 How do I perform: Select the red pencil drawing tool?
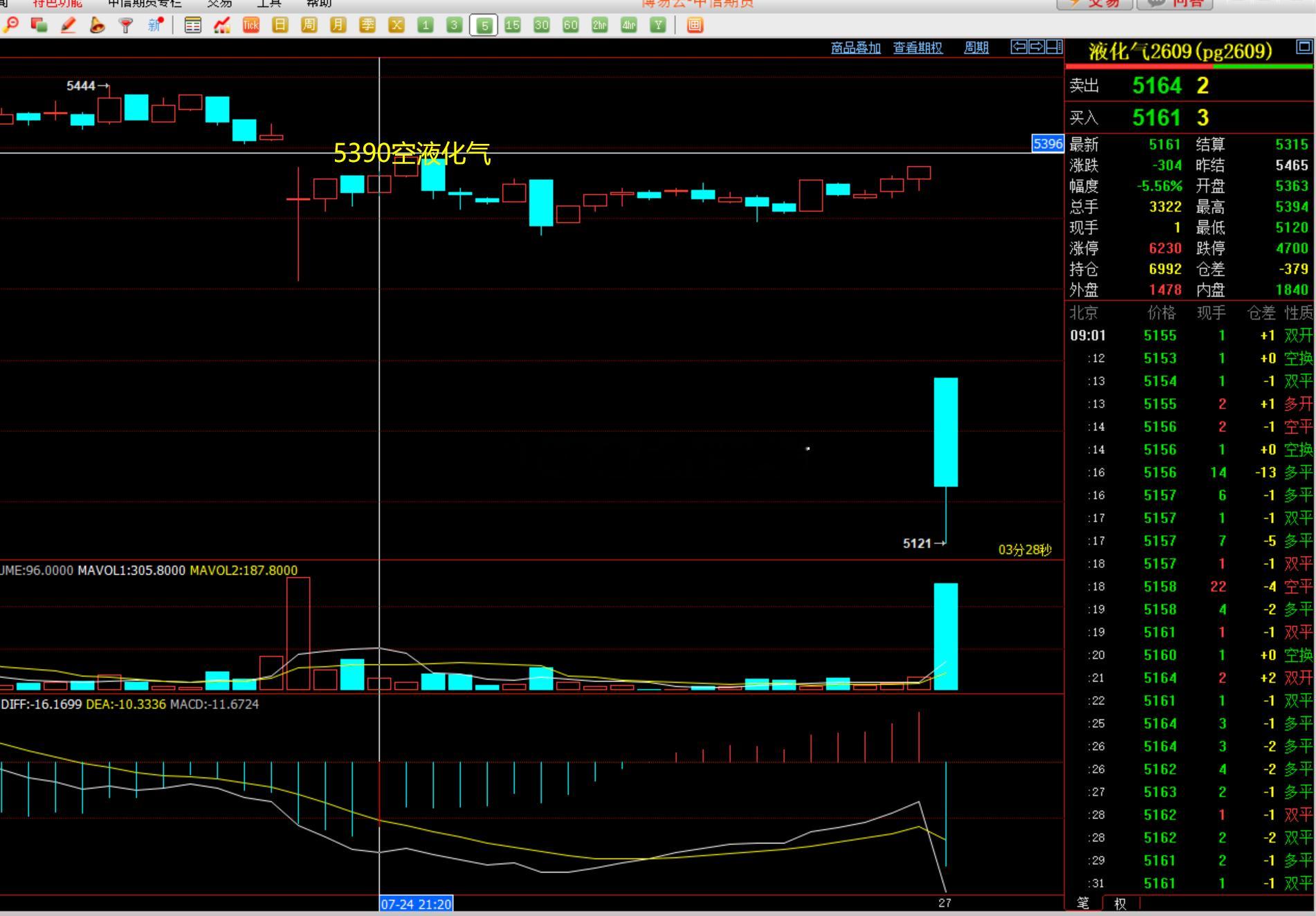tap(68, 26)
